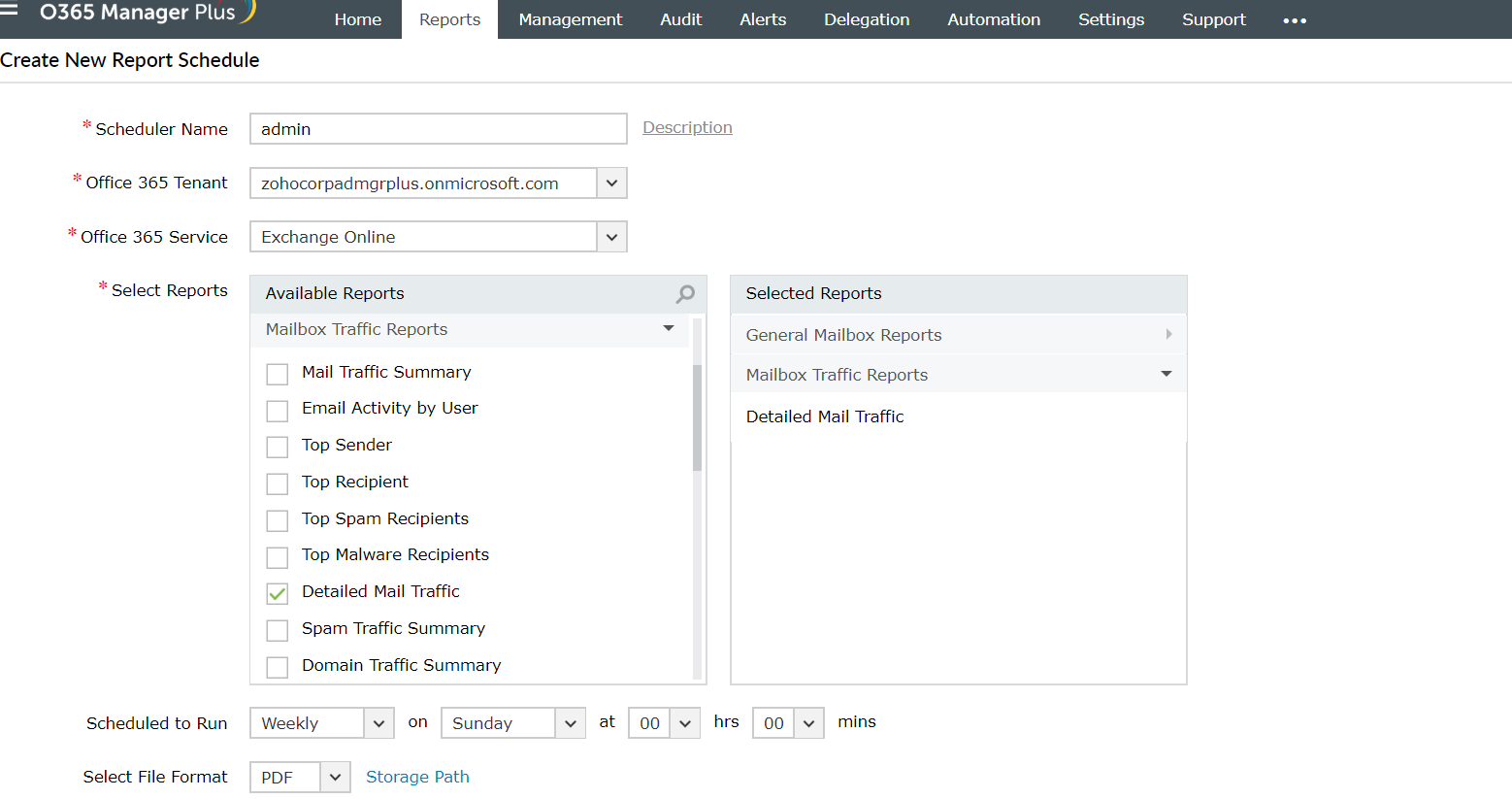Open the hamburger menu icon
The image size is (1512, 799).
[9, 9]
